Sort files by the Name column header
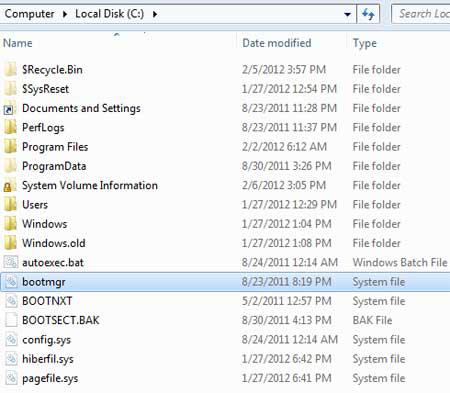Screen dimensions: 450x393 pos(18,43)
